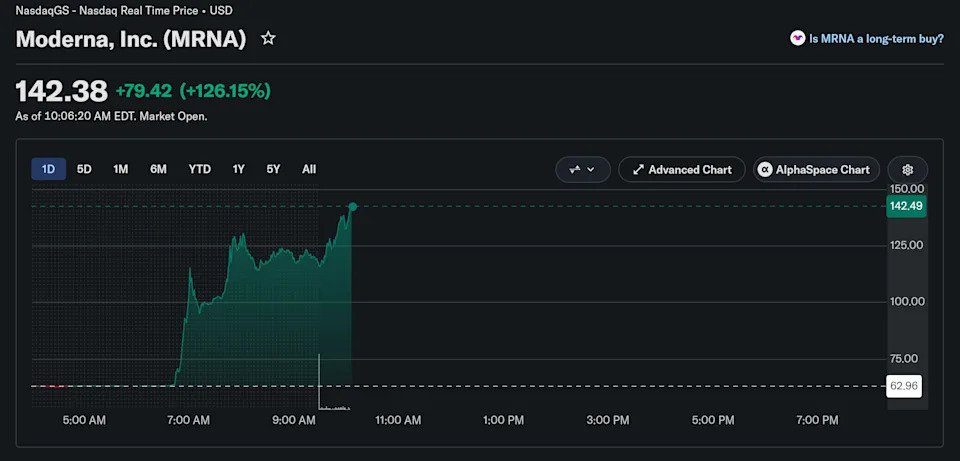Show All time price history

(x=309, y=169)
